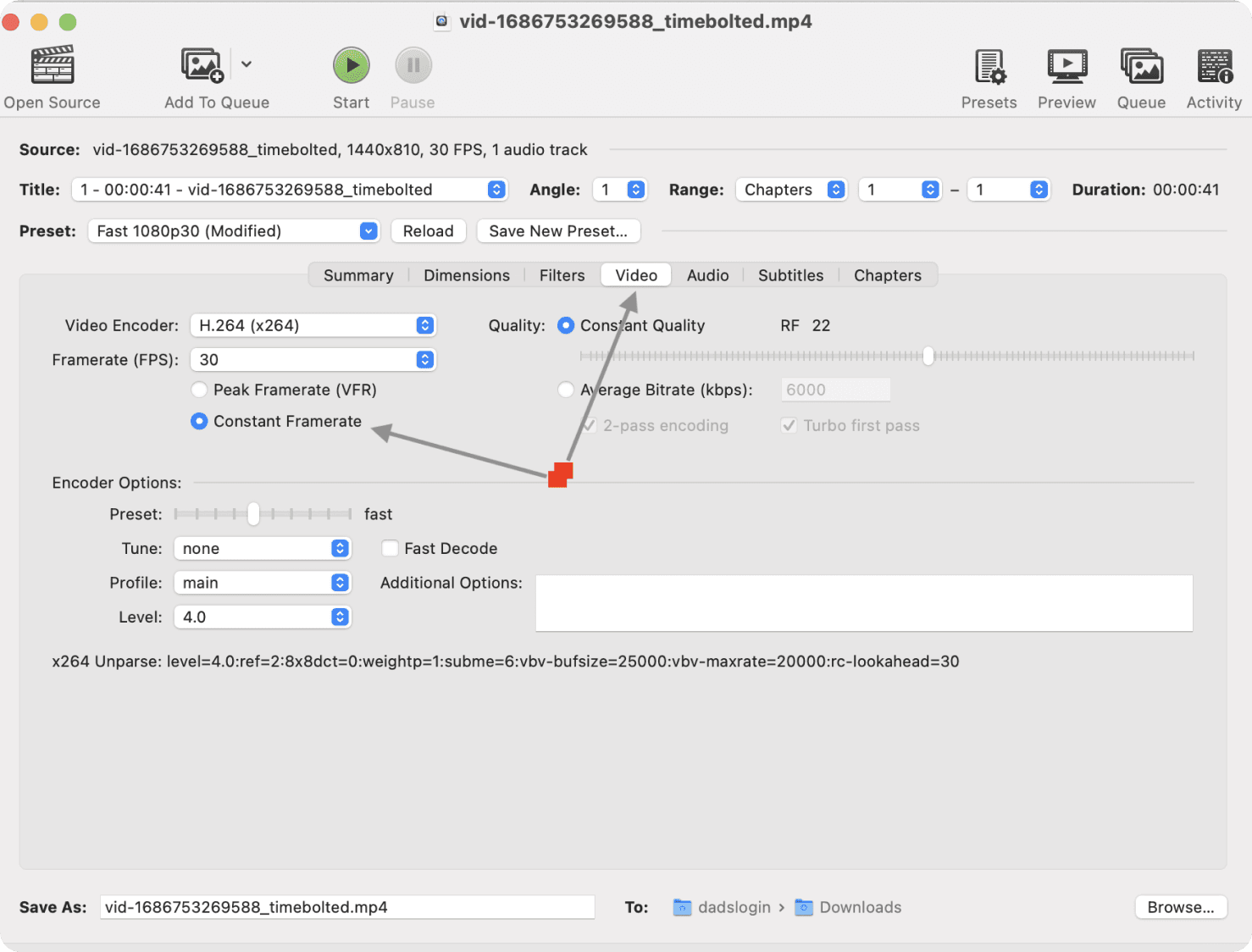Image resolution: width=1252 pixels, height=952 pixels.
Task: Switch to the Dimensions tab
Action: tap(467, 275)
